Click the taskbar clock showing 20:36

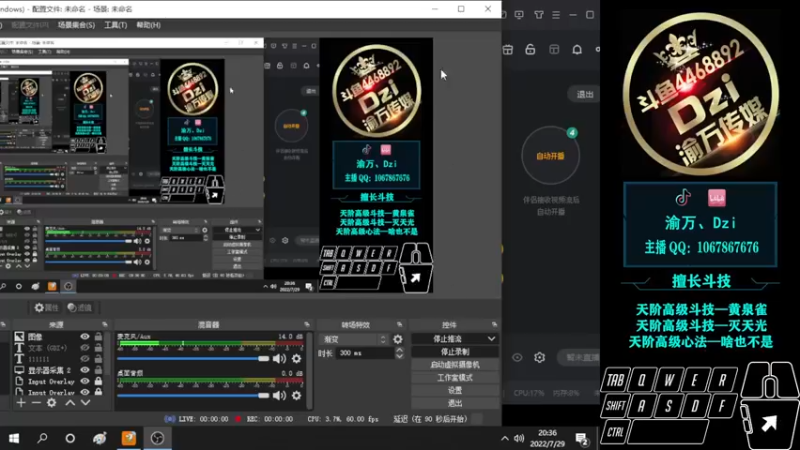click(547, 438)
